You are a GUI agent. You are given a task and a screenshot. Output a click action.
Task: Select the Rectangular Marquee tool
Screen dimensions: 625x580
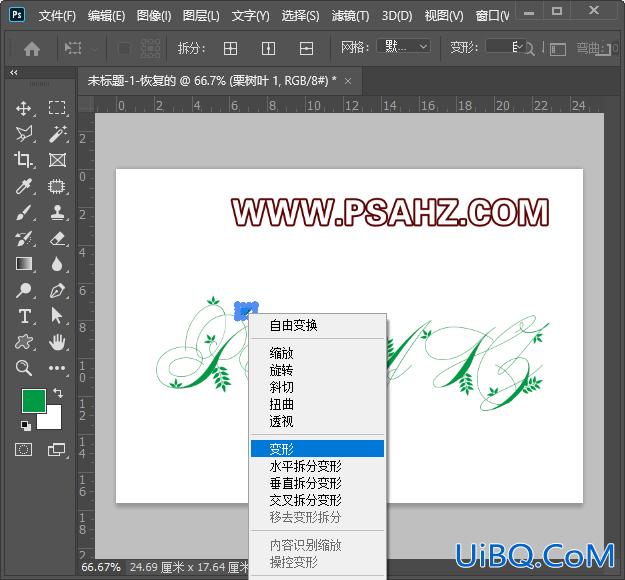click(x=57, y=108)
